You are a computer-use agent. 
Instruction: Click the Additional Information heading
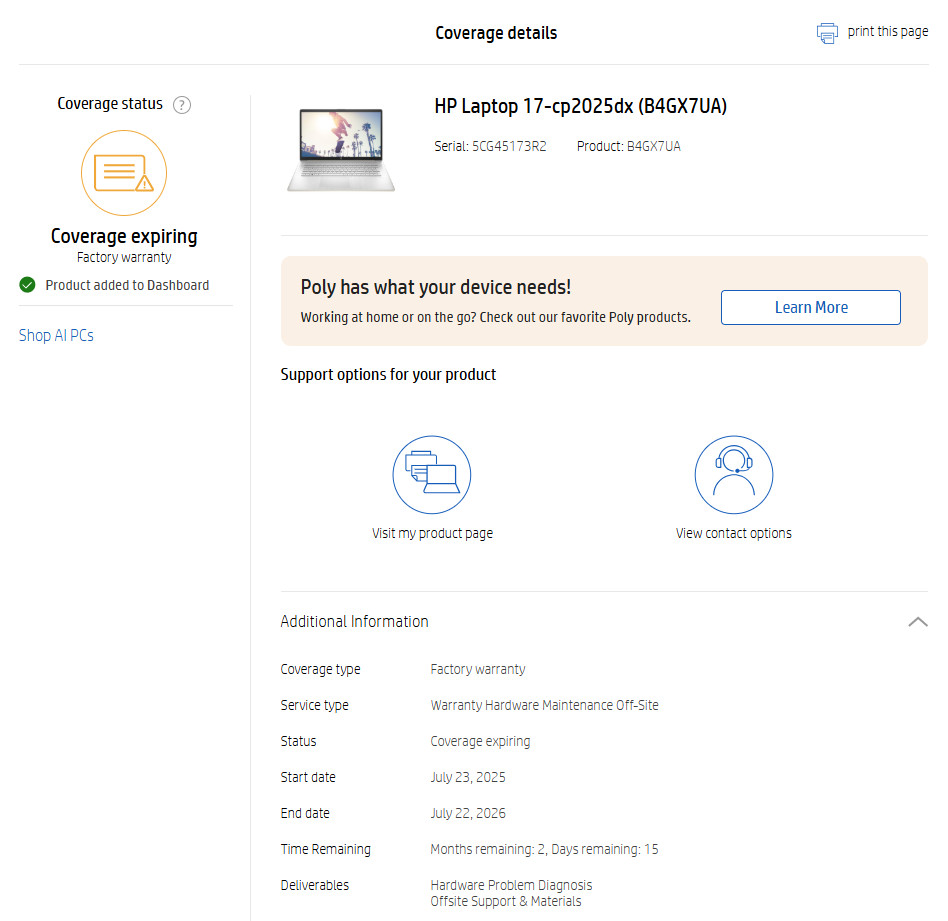pos(354,622)
